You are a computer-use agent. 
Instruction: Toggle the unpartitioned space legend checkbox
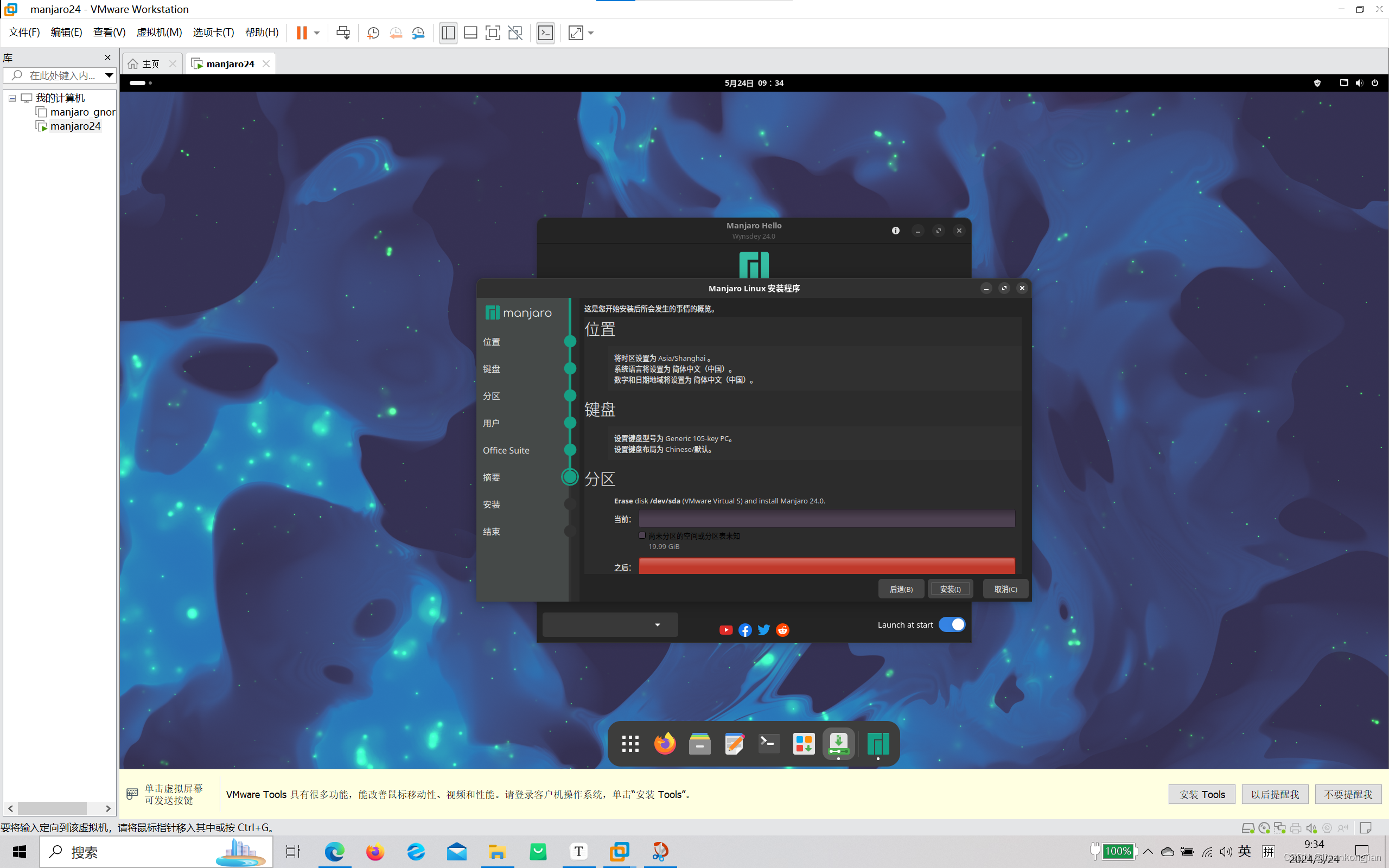[x=642, y=535]
